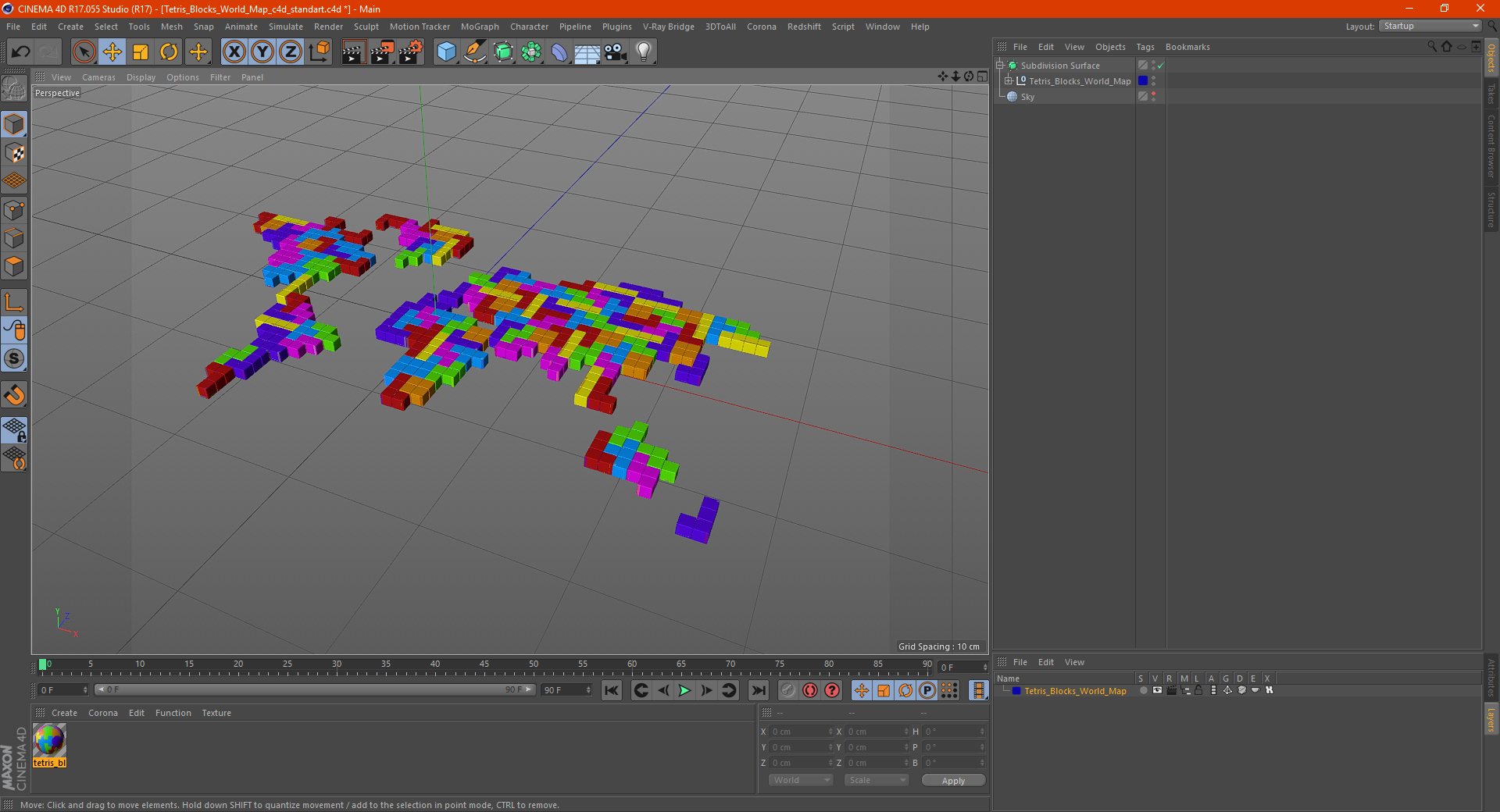Add a Floor environment object

pyautogui.click(x=587, y=52)
